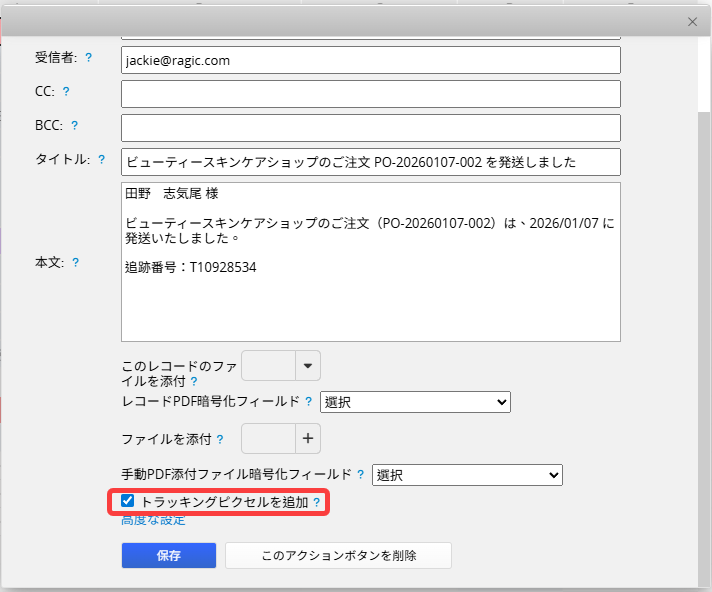Click help icon next to 受信者 label
Viewport: 712px width, 592px height.
point(89,58)
